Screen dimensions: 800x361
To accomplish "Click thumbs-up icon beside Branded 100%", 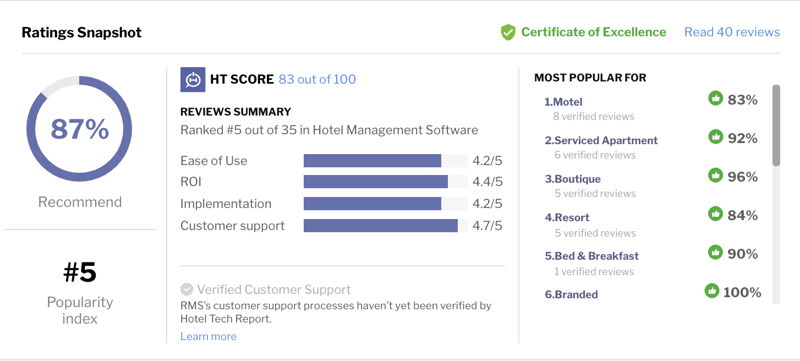I will pos(712,291).
